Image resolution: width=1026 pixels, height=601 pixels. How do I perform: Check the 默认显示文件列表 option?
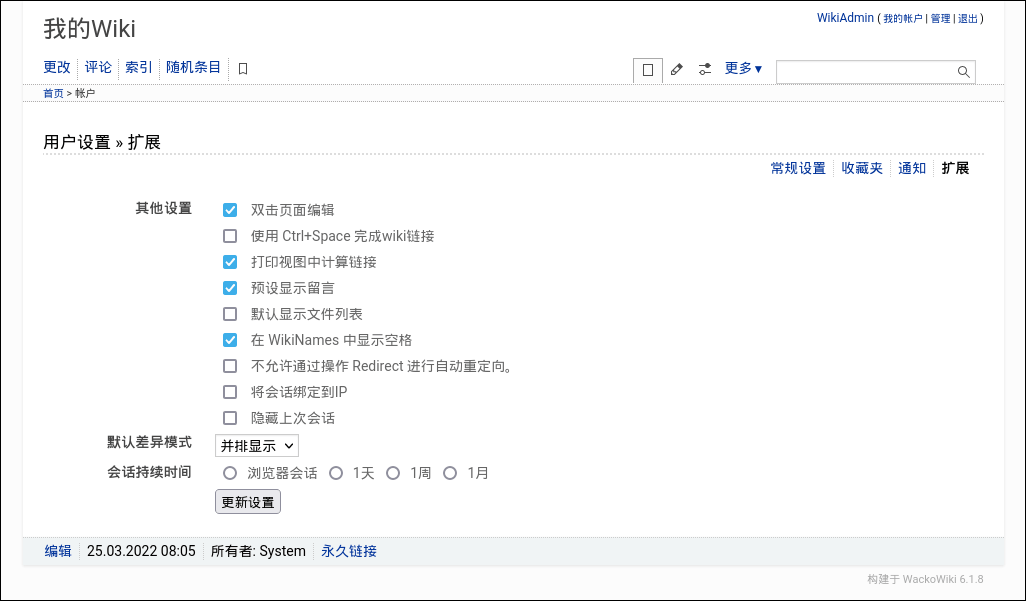pyautogui.click(x=230, y=314)
